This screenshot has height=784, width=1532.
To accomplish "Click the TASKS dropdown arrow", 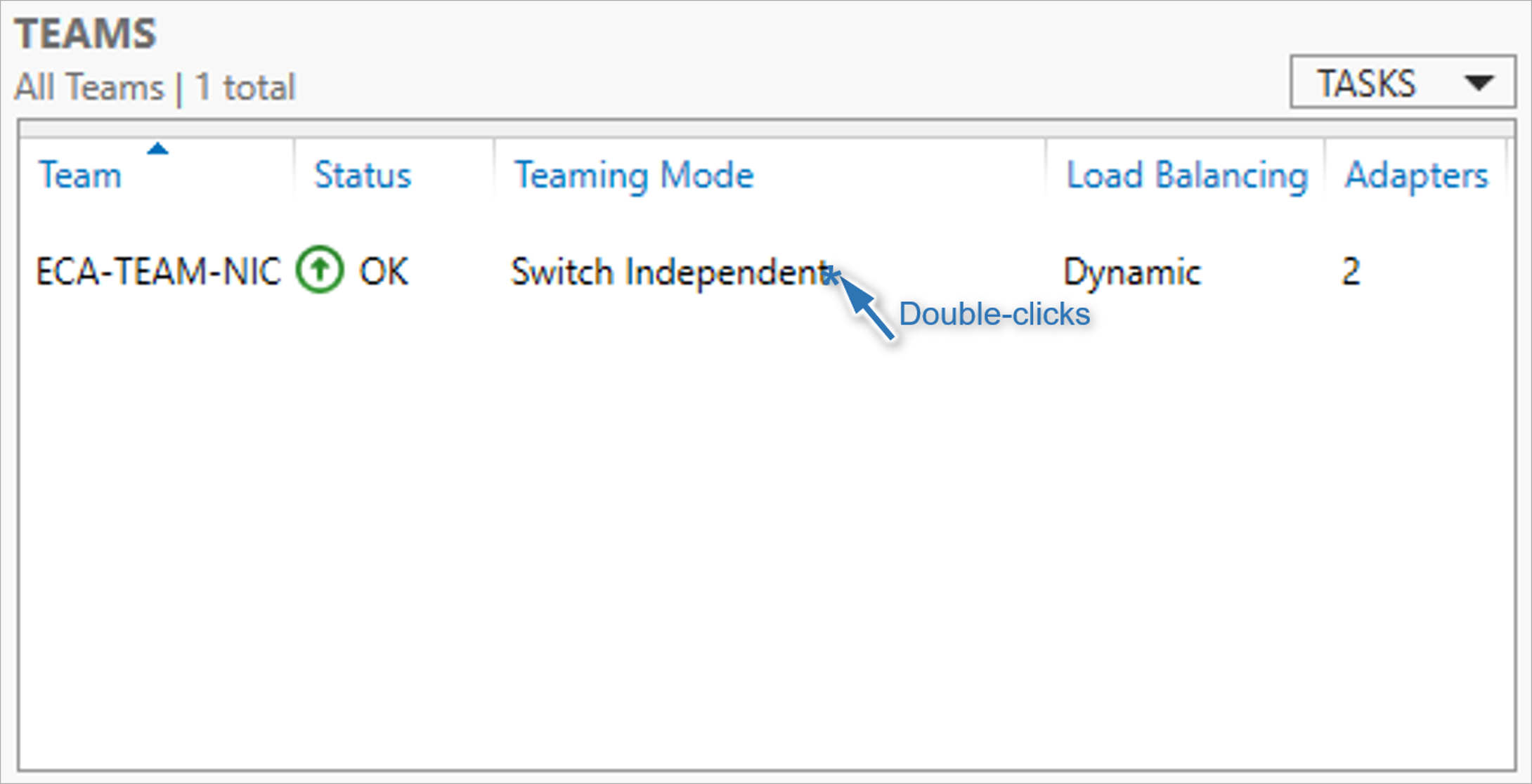I will (1479, 84).
